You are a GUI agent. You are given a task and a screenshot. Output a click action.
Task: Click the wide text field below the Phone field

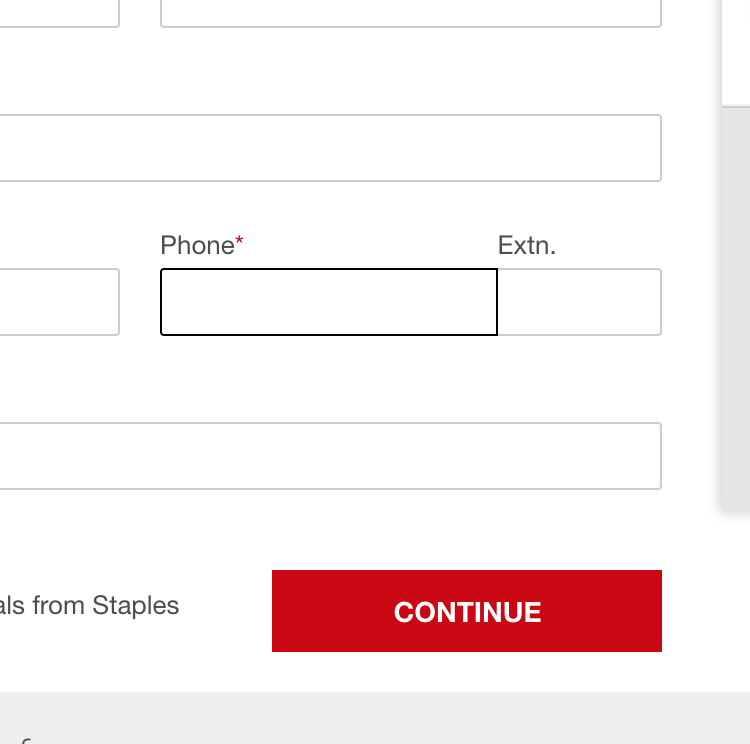[330, 456]
